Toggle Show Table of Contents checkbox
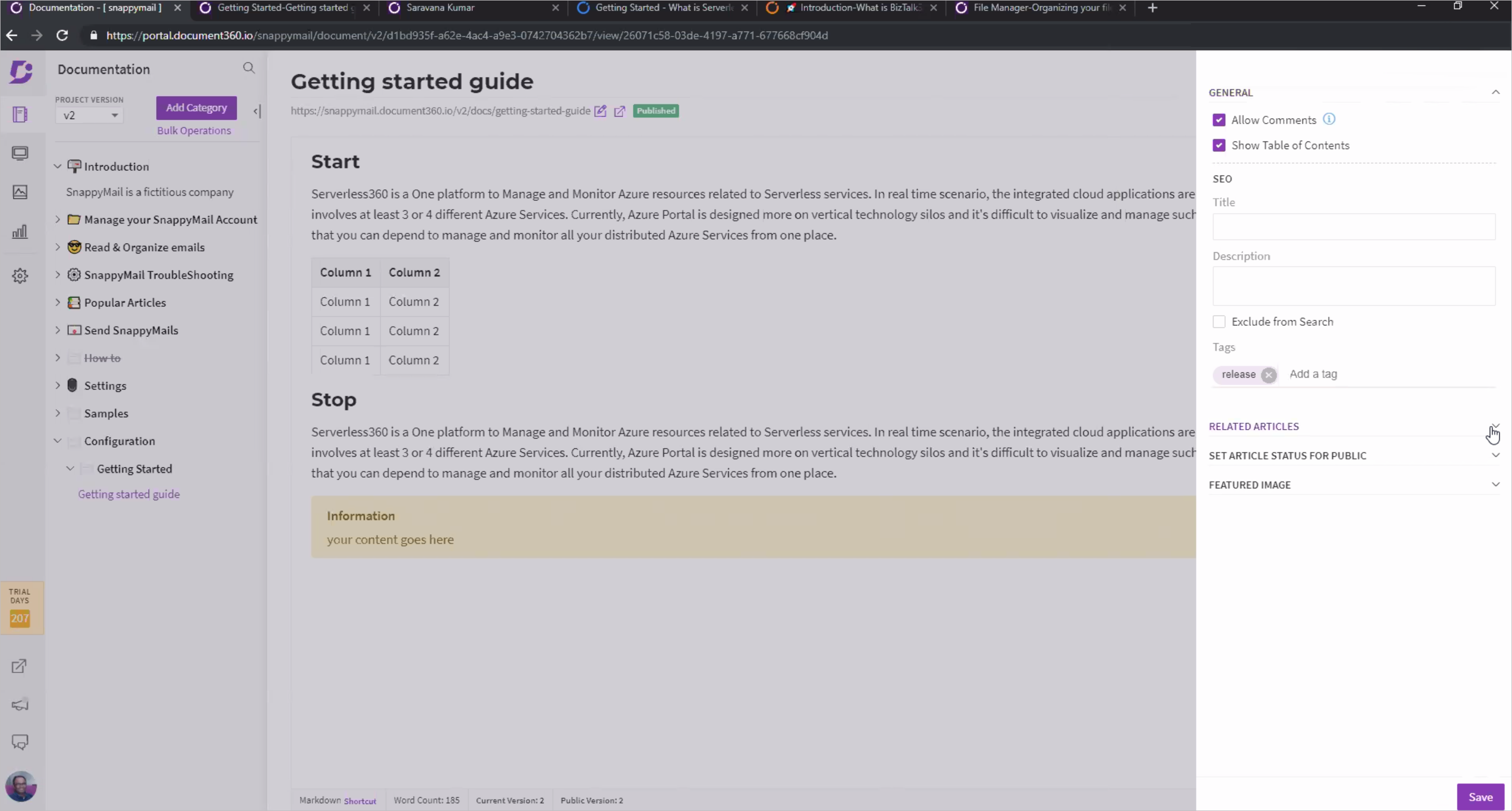Viewport: 1512px width, 811px height. tap(1219, 145)
